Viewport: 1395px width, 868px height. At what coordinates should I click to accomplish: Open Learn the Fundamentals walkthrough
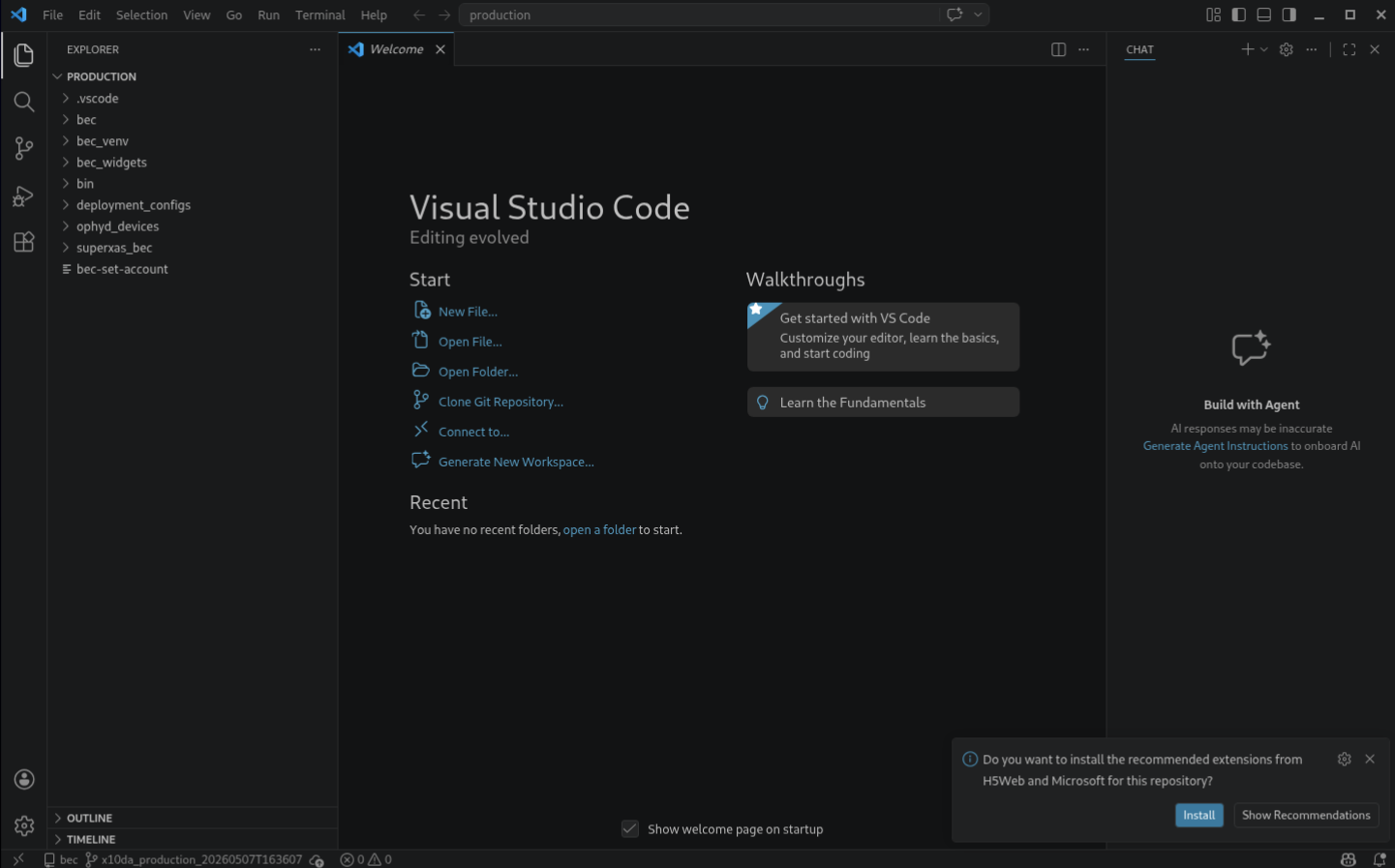[883, 403]
